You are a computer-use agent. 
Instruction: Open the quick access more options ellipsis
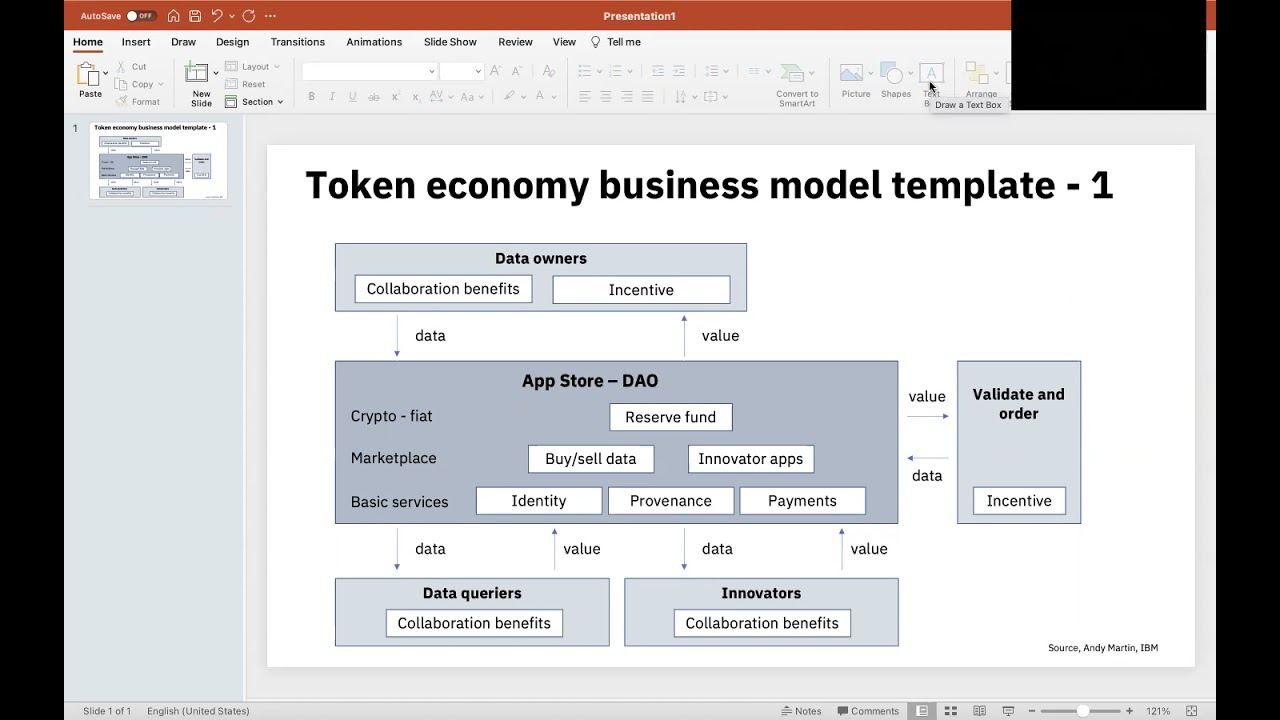click(x=270, y=16)
